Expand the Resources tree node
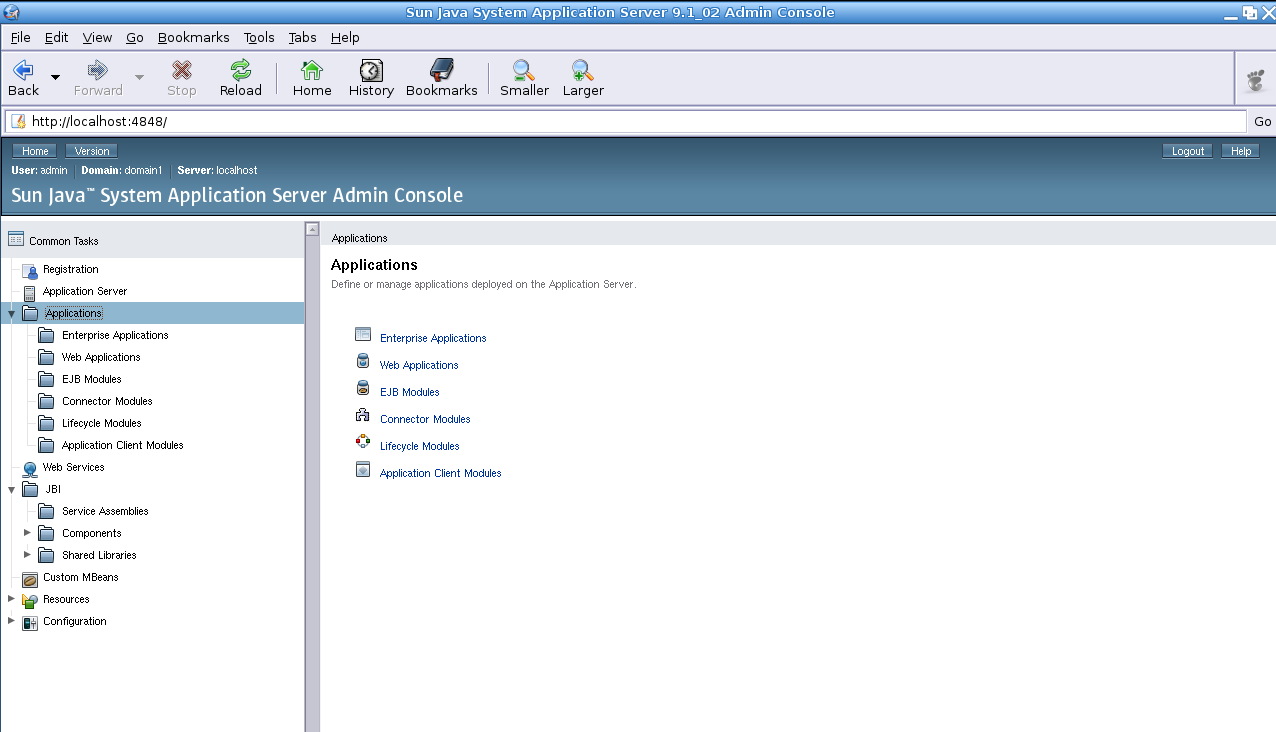This screenshot has width=1276, height=732. [x=11, y=598]
